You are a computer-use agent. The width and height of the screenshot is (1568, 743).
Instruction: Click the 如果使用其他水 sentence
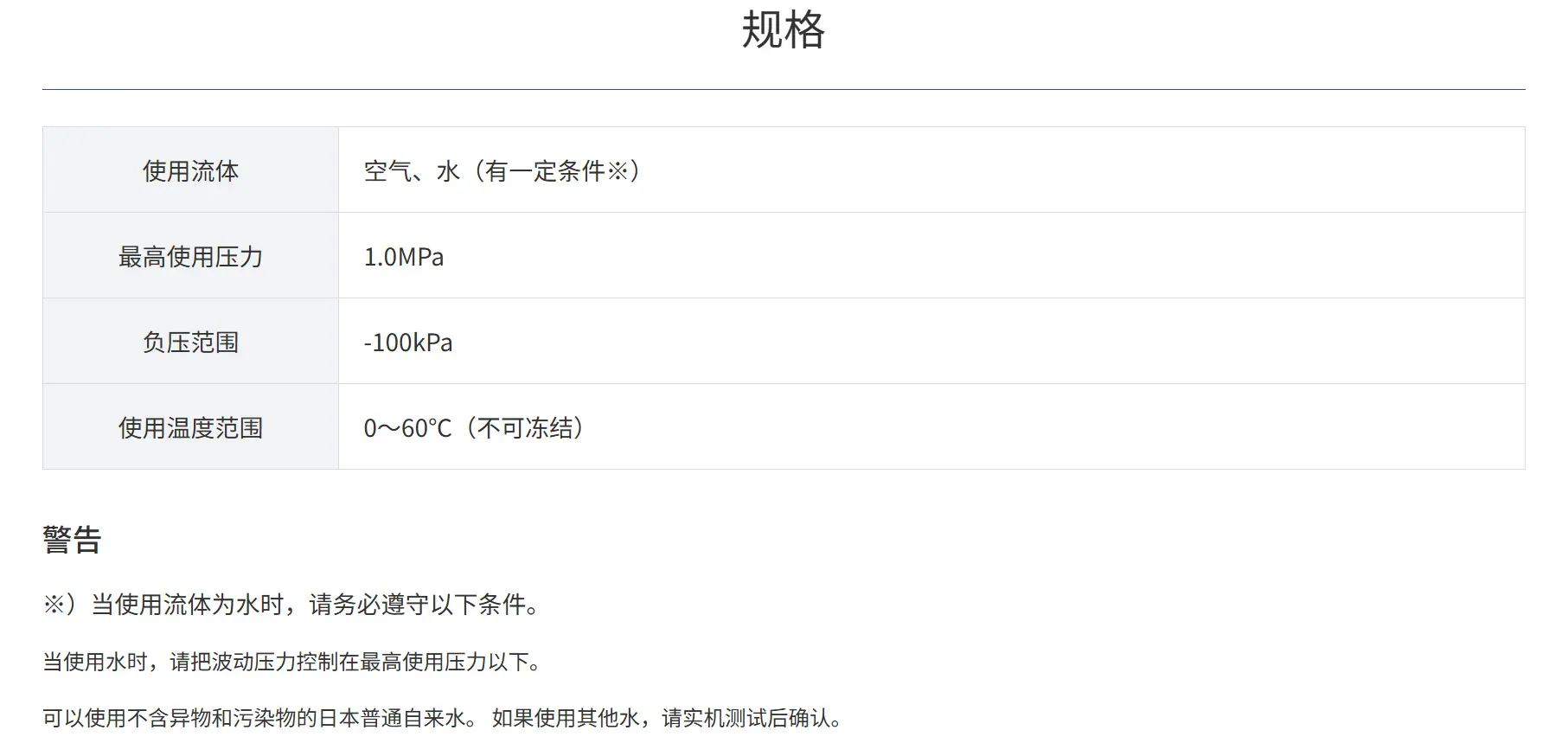pyautogui.click(x=669, y=718)
